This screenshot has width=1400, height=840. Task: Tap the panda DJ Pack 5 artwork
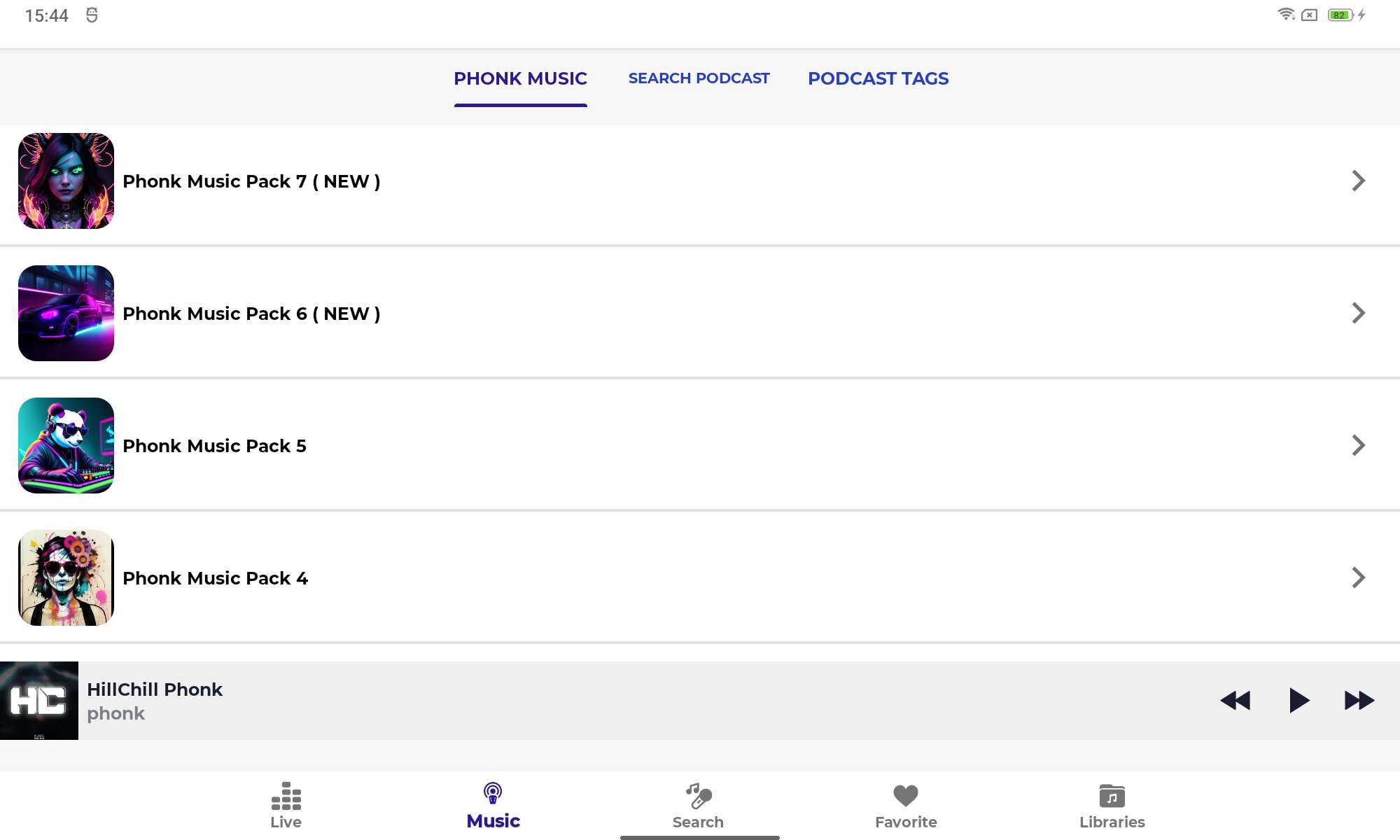click(x=66, y=445)
